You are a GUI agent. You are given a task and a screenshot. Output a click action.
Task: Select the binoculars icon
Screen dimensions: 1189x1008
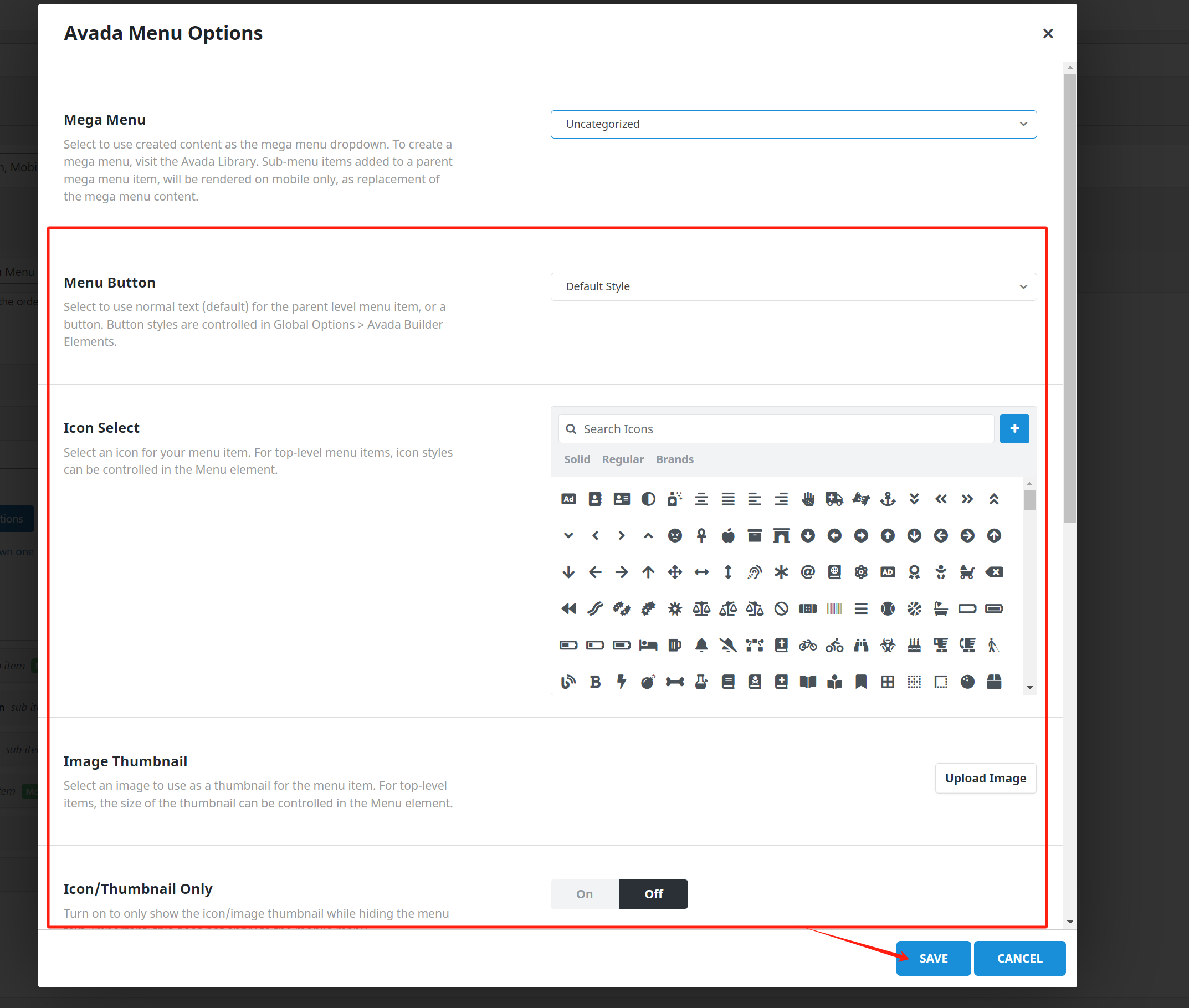click(860, 645)
